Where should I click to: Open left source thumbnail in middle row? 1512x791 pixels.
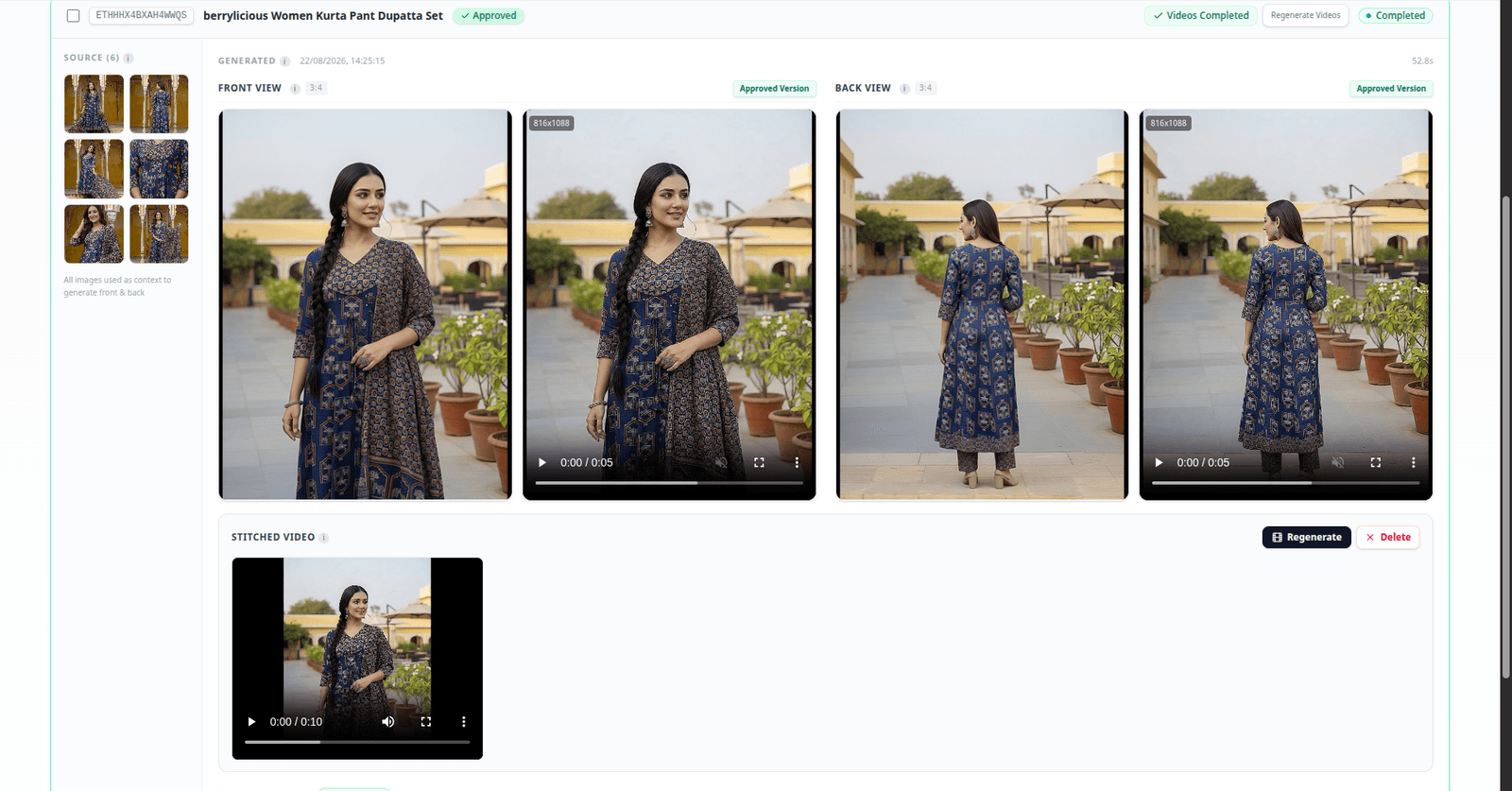tap(94, 169)
